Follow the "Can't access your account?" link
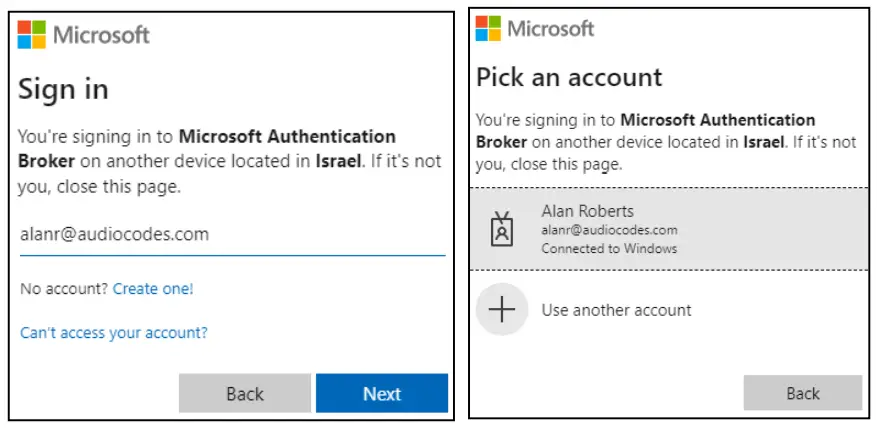Image resolution: width=877 pixels, height=428 pixels. point(114,333)
